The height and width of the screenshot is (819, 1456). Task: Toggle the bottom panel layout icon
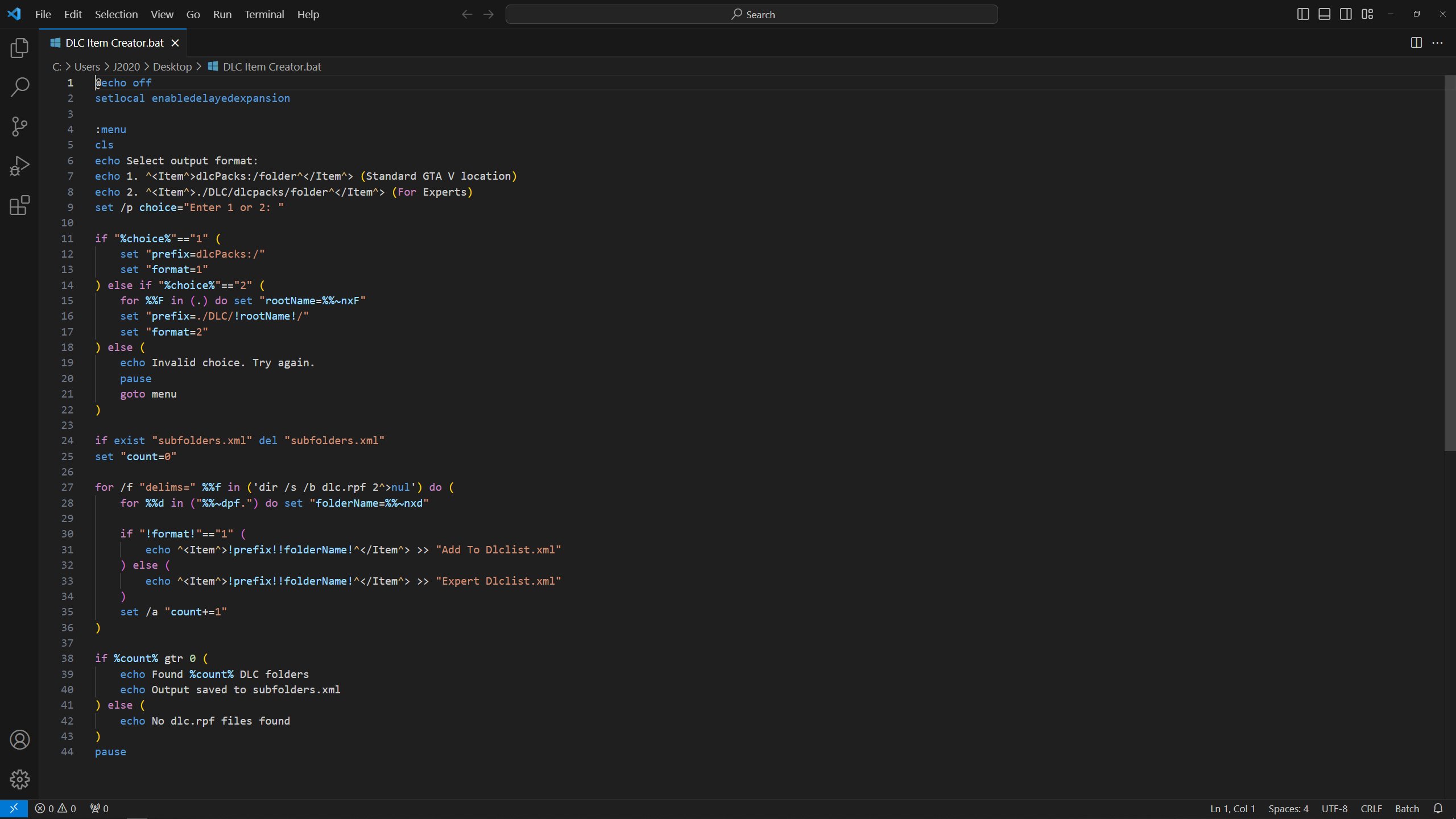tap(1325, 14)
